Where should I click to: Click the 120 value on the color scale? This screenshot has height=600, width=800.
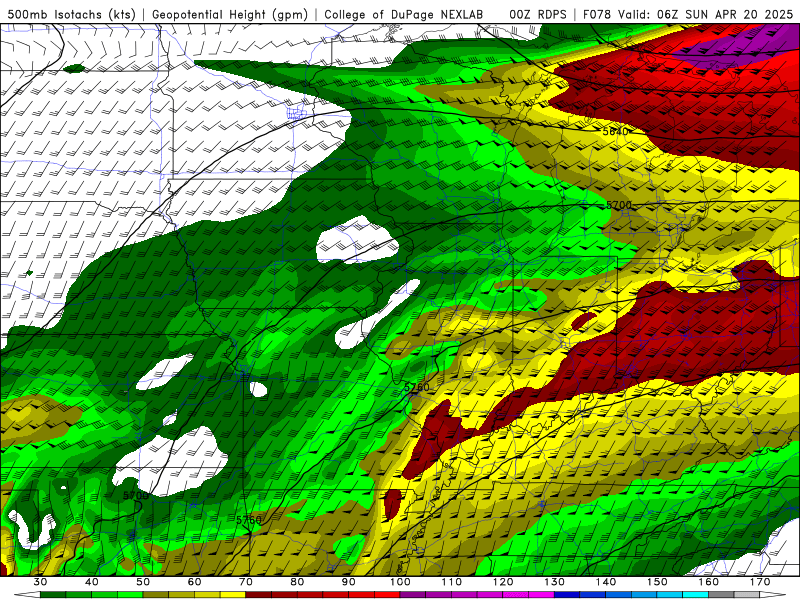click(x=503, y=582)
